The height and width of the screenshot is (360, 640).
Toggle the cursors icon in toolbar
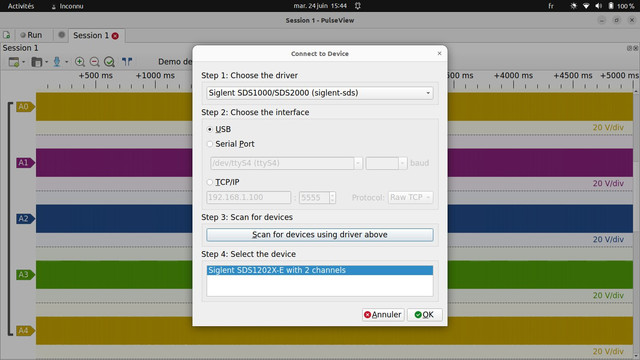(x=127, y=62)
